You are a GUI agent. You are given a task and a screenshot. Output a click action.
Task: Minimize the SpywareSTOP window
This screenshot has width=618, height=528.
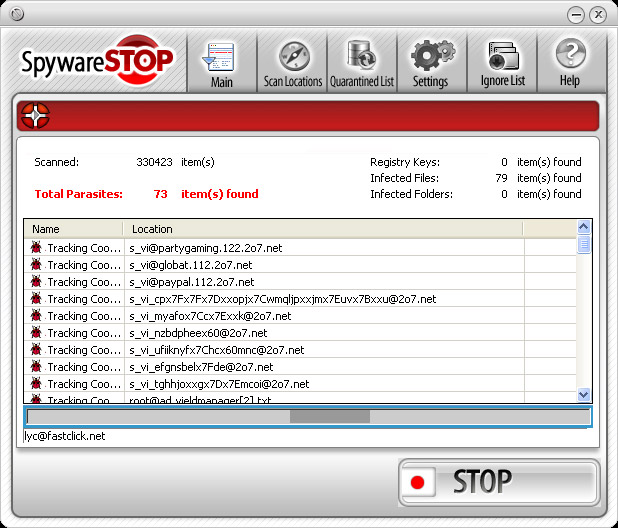pos(576,15)
